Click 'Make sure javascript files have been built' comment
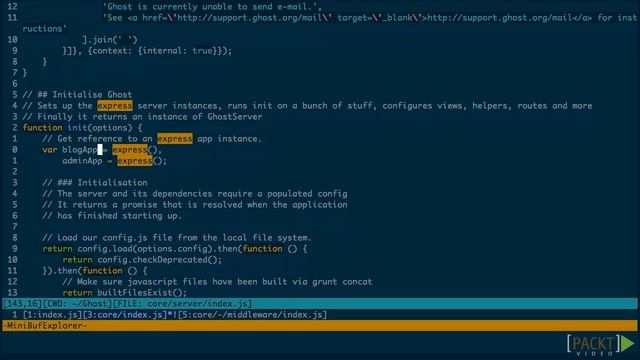640x360 pixels. pyautogui.click(x=217, y=282)
